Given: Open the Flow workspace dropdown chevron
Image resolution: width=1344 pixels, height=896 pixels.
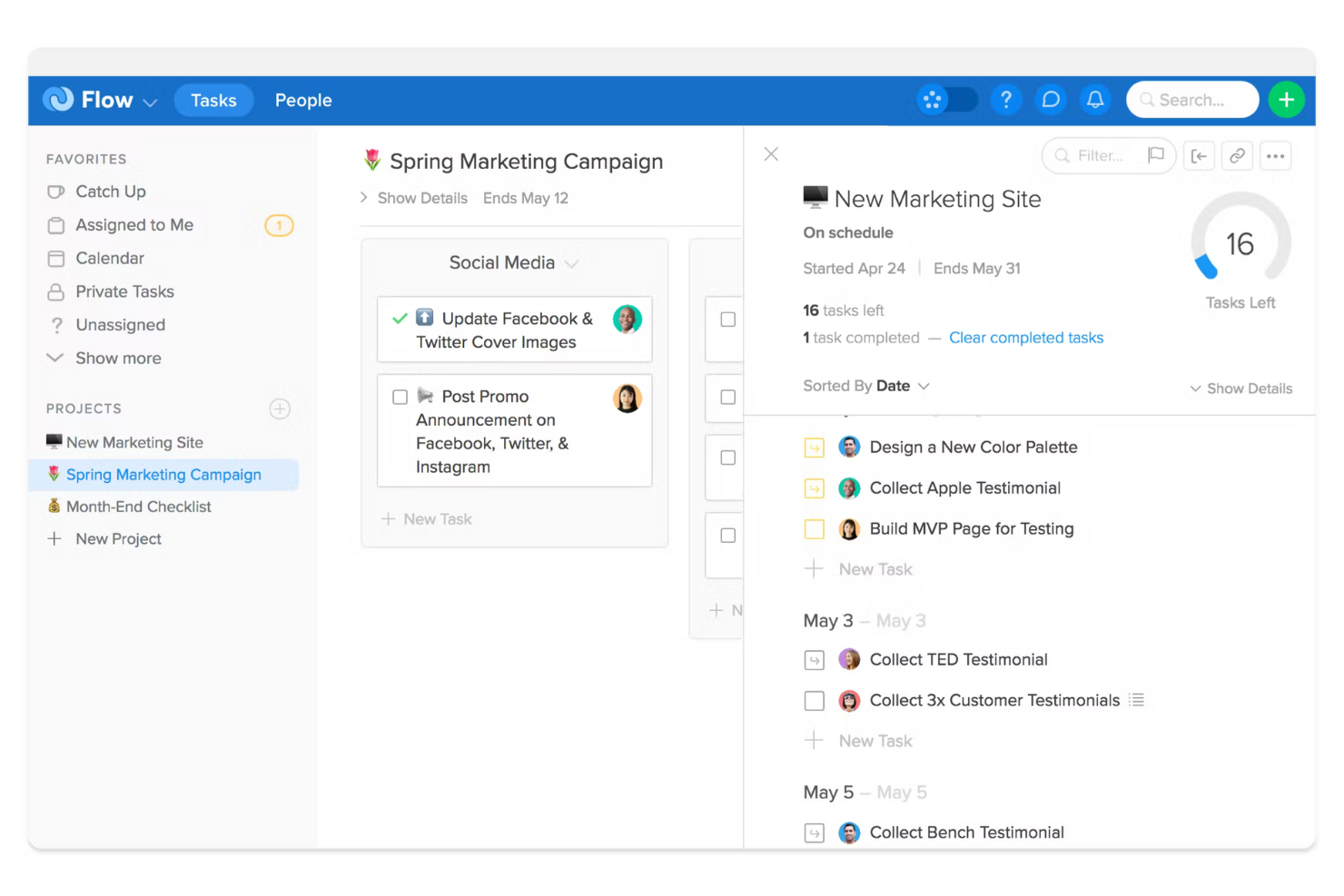Looking at the screenshot, I should coord(151,103).
